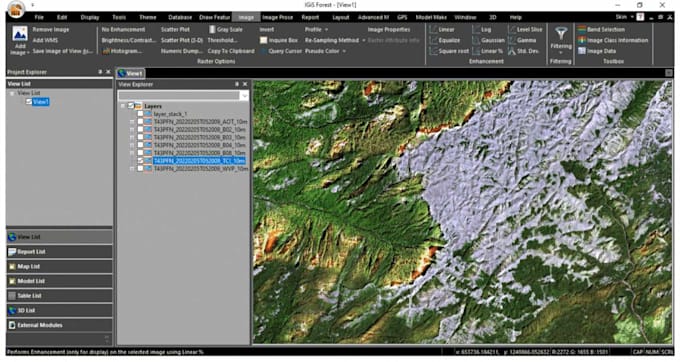The image size is (680, 362).
Task: Select the Filtering funnel icon
Action: coord(561,33)
